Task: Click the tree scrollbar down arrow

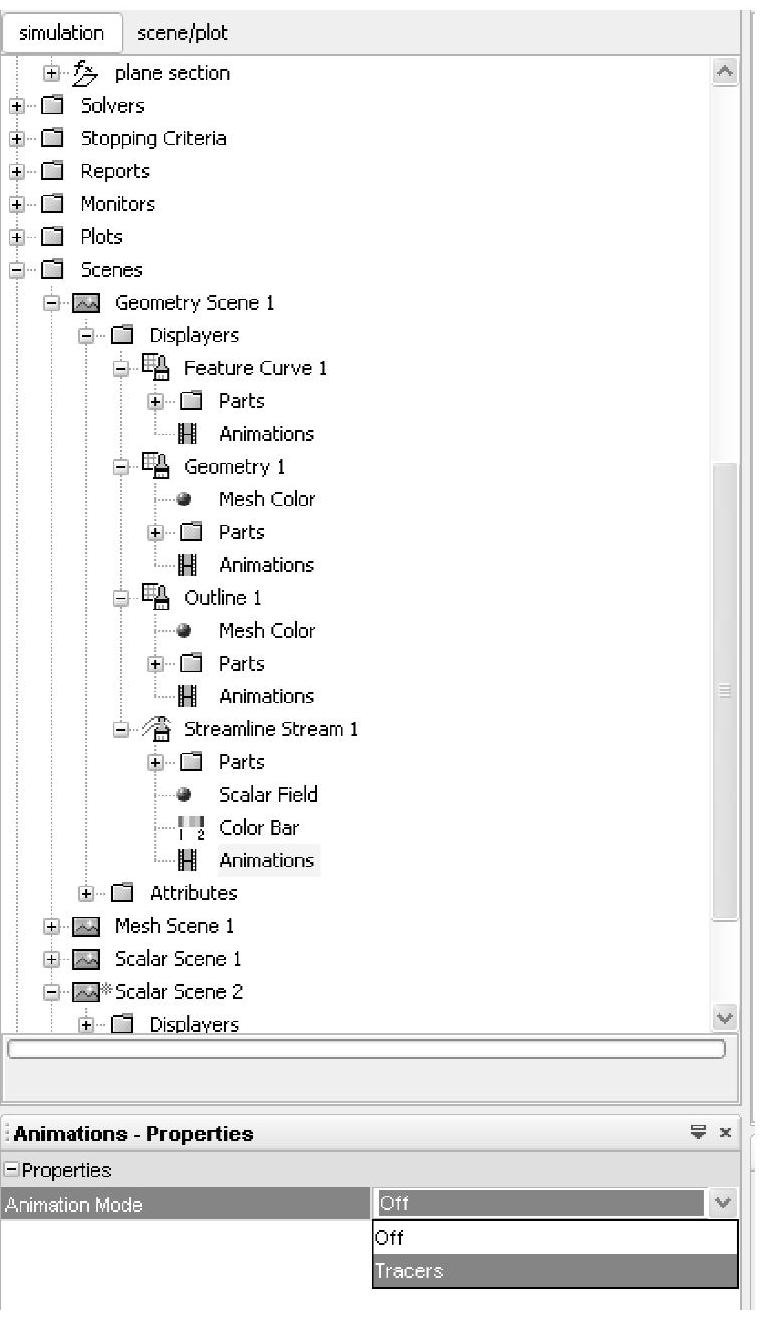Action: (726, 1018)
